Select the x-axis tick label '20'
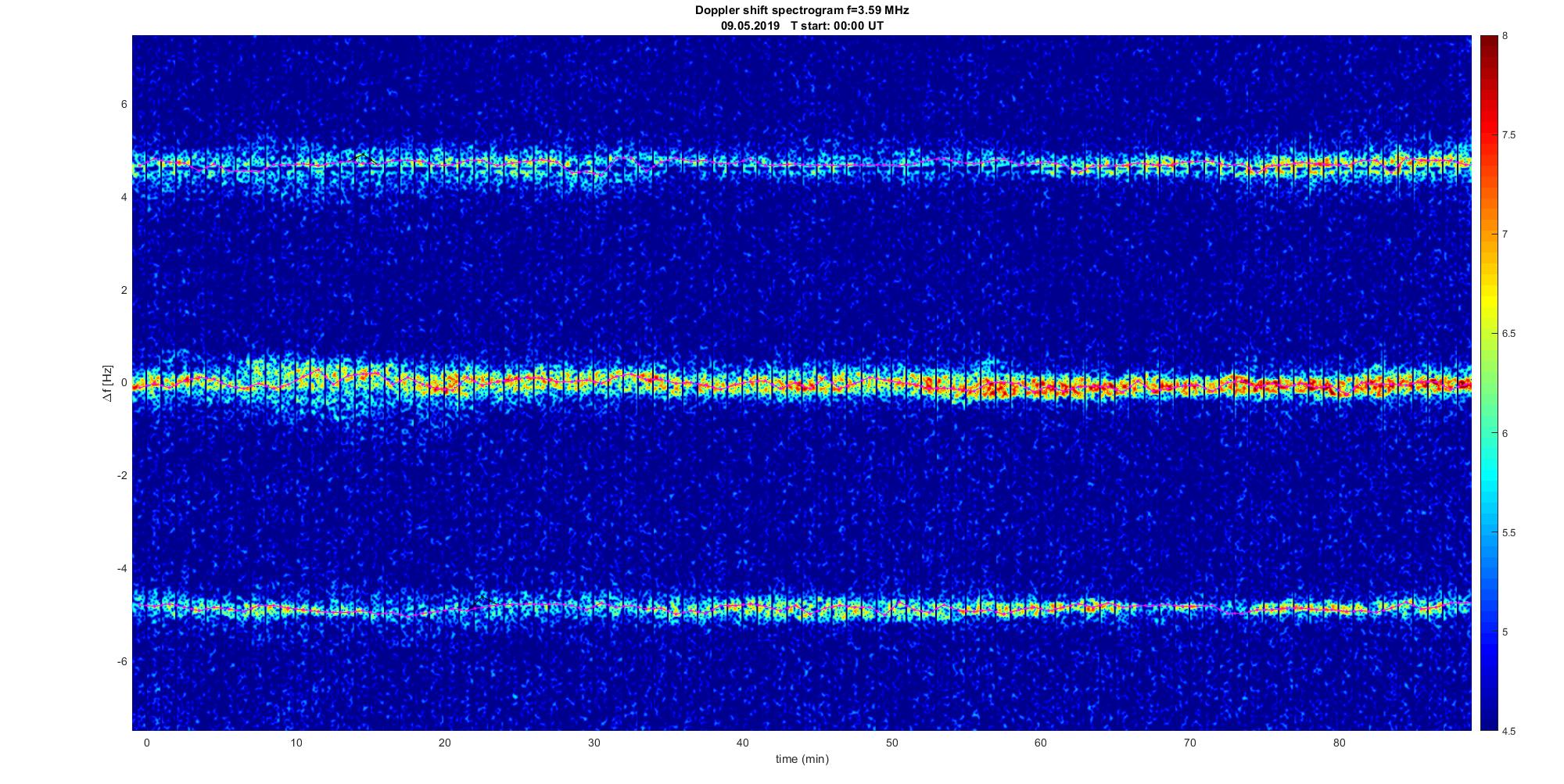 [444, 743]
